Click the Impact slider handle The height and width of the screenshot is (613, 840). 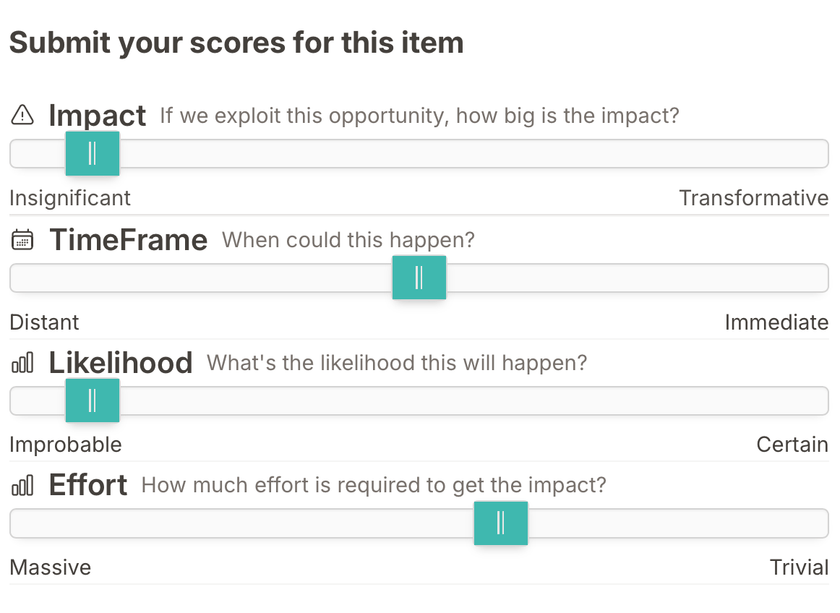[x=92, y=154]
